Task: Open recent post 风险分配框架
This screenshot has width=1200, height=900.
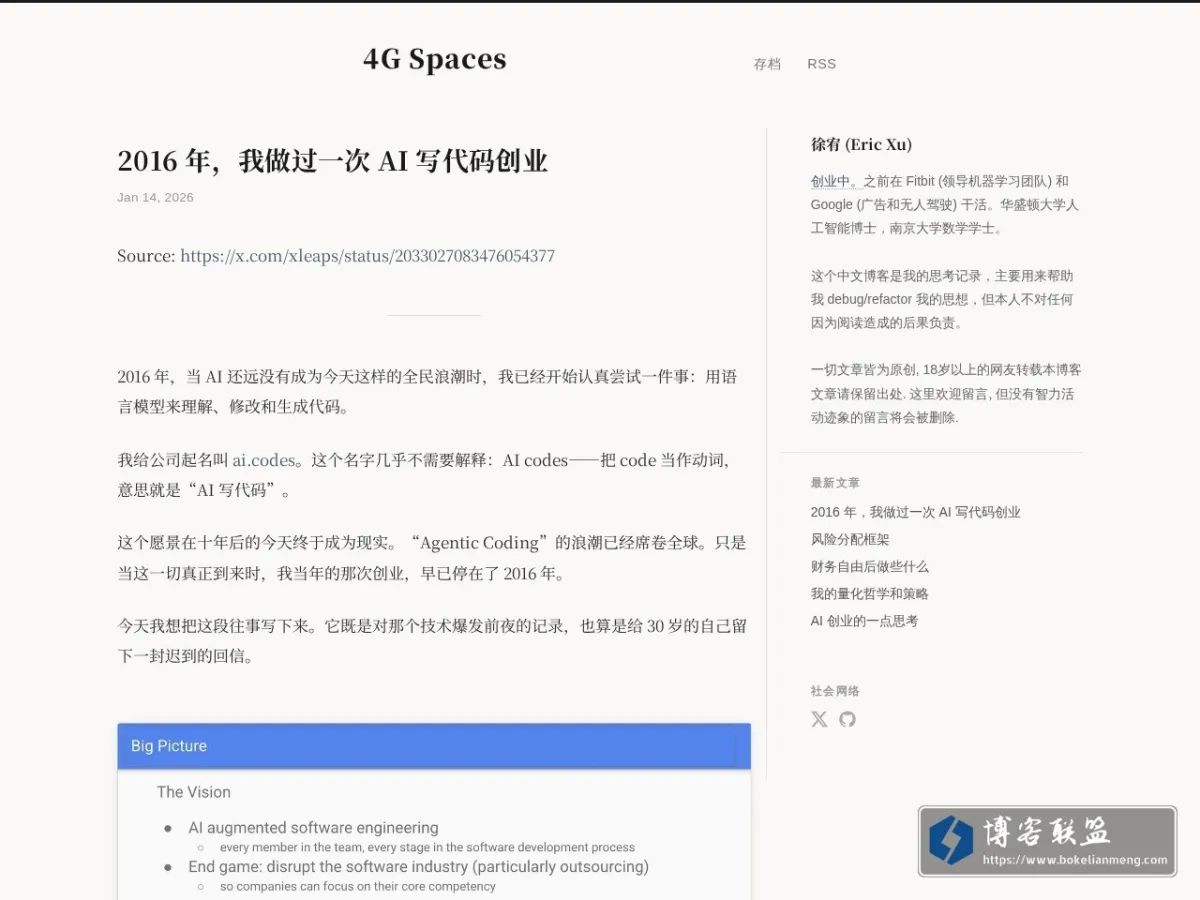Action: click(x=850, y=539)
